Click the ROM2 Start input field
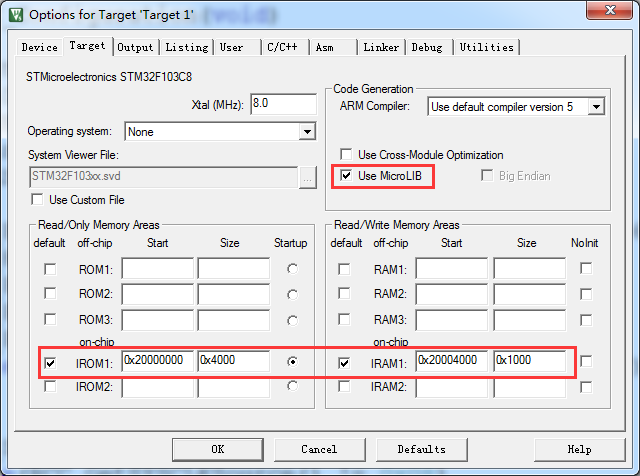Image resolution: width=640 pixels, height=476 pixels. (158, 294)
